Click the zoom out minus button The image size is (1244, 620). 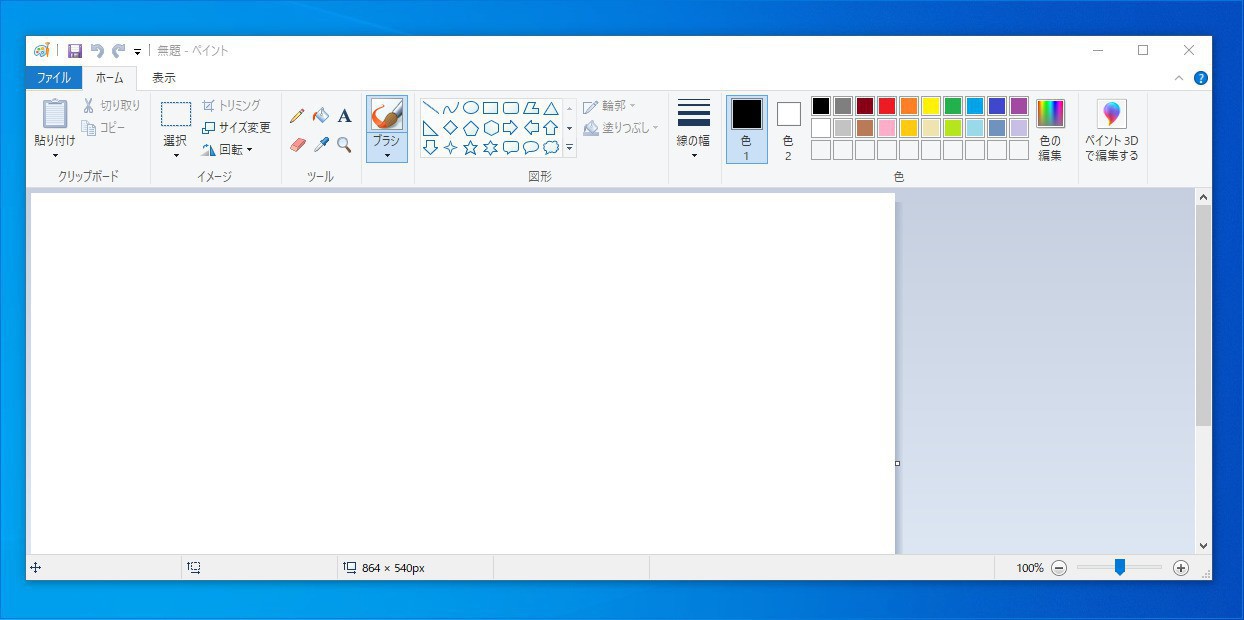click(1059, 568)
